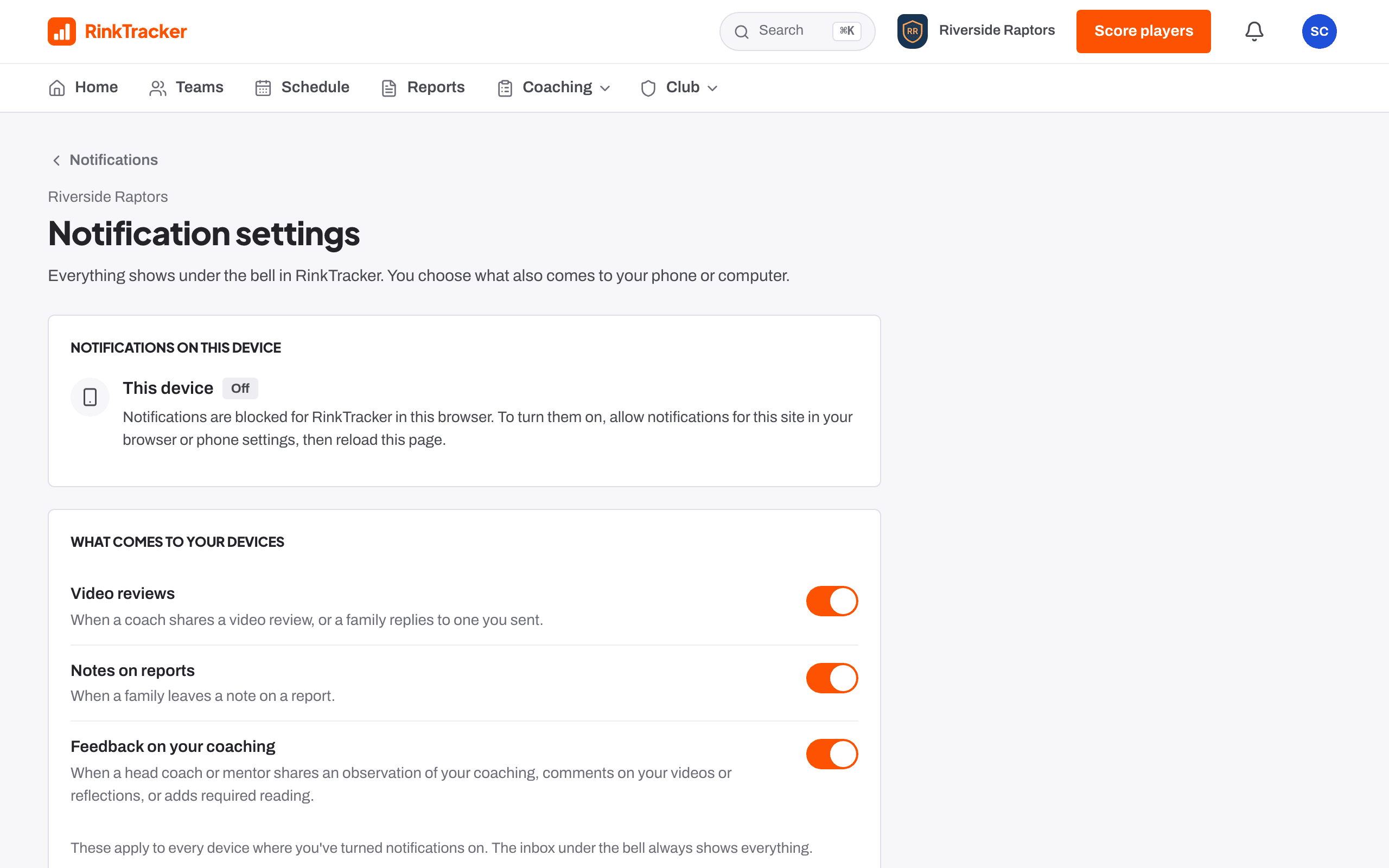This screenshot has width=1389, height=868.
Task: Click the Feedback on your coaching label
Action: [x=173, y=746]
